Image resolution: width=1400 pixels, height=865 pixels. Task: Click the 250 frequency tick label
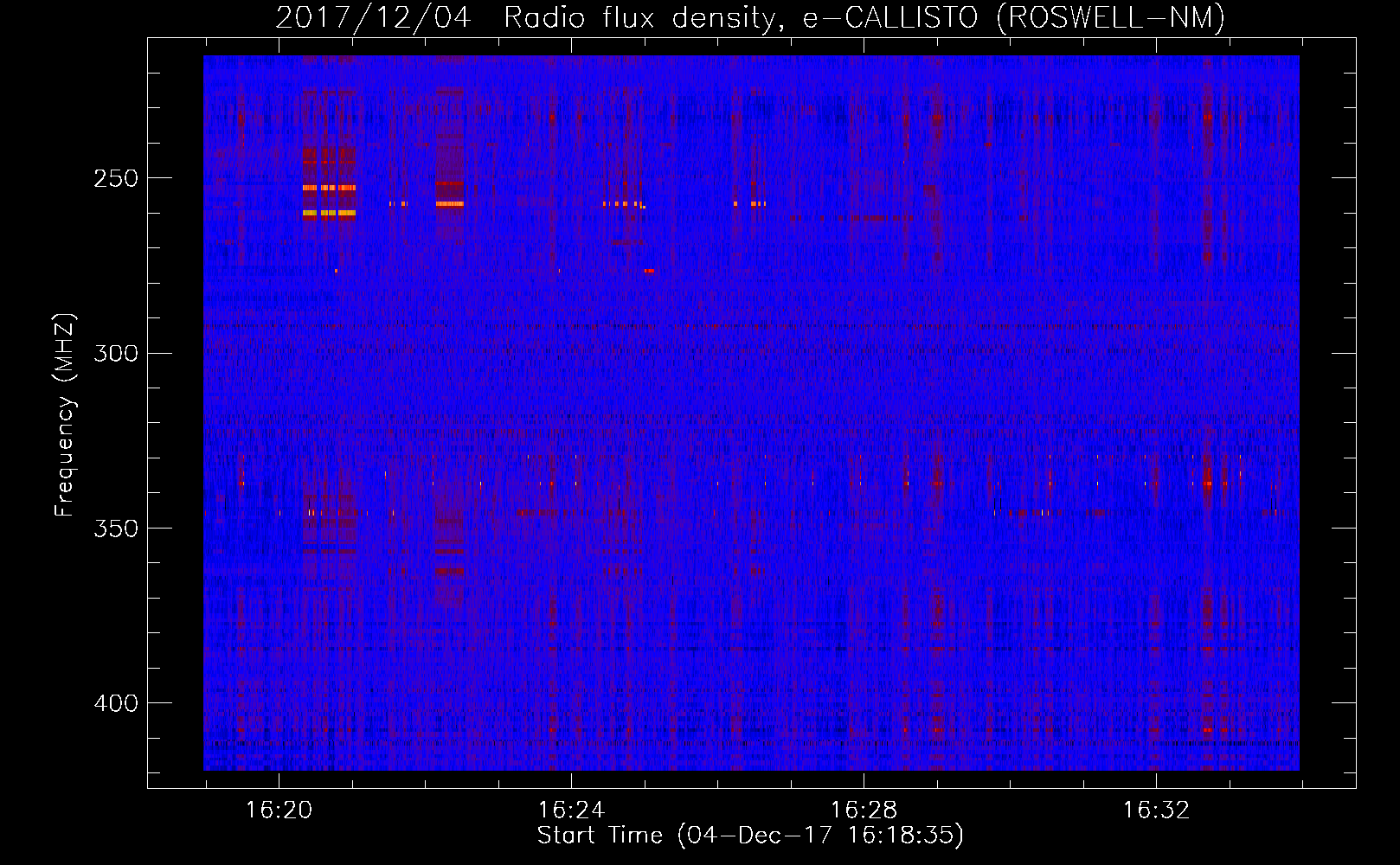(116, 179)
